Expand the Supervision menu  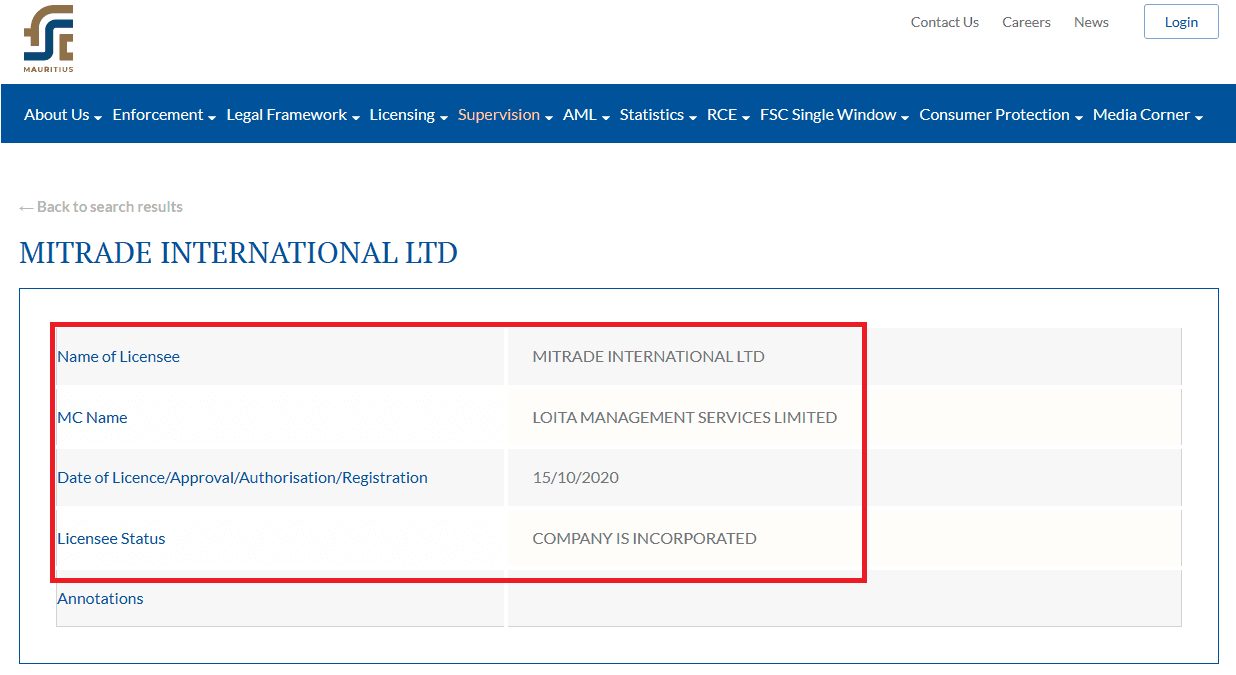tap(505, 115)
